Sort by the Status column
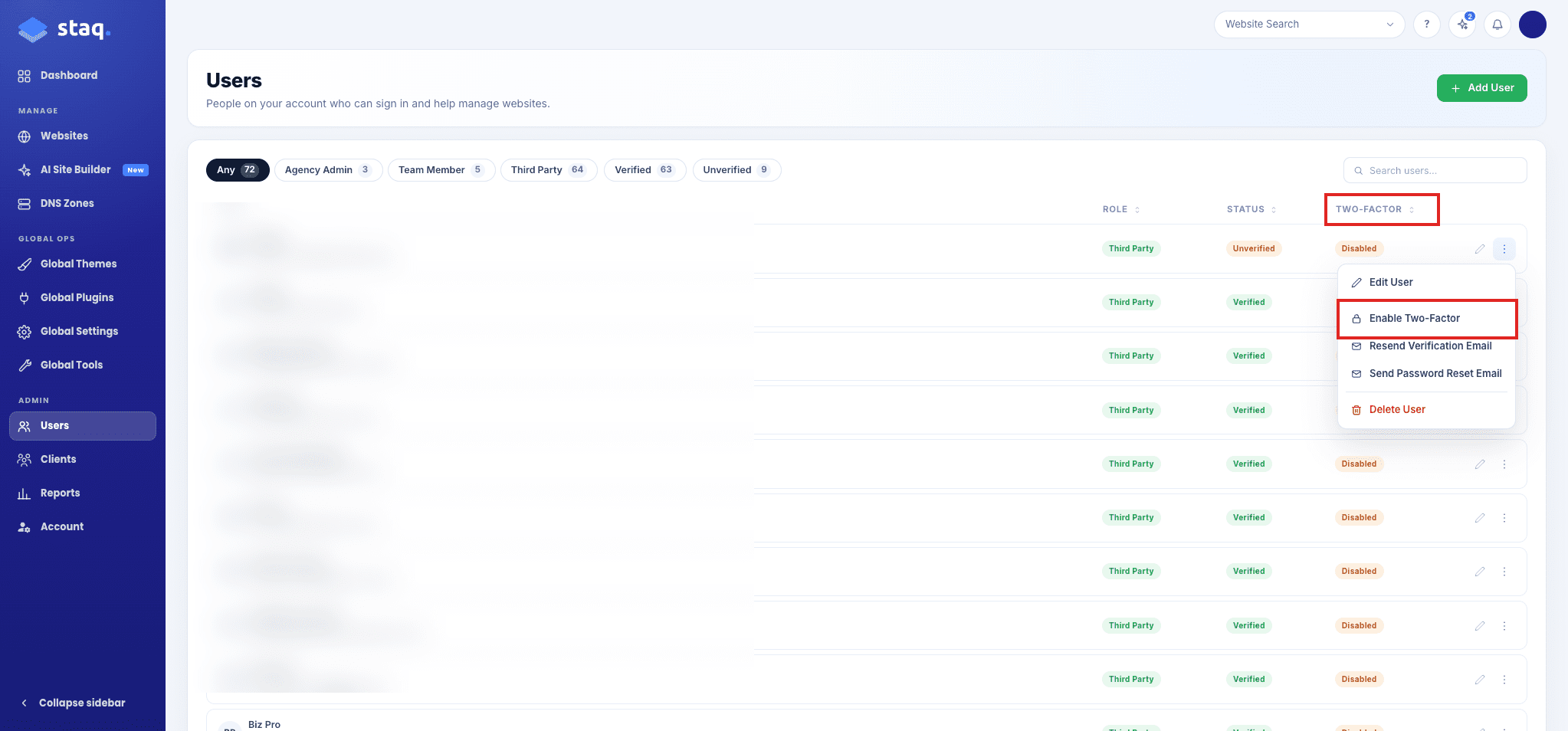Viewport: 1568px width, 731px height. [1251, 209]
